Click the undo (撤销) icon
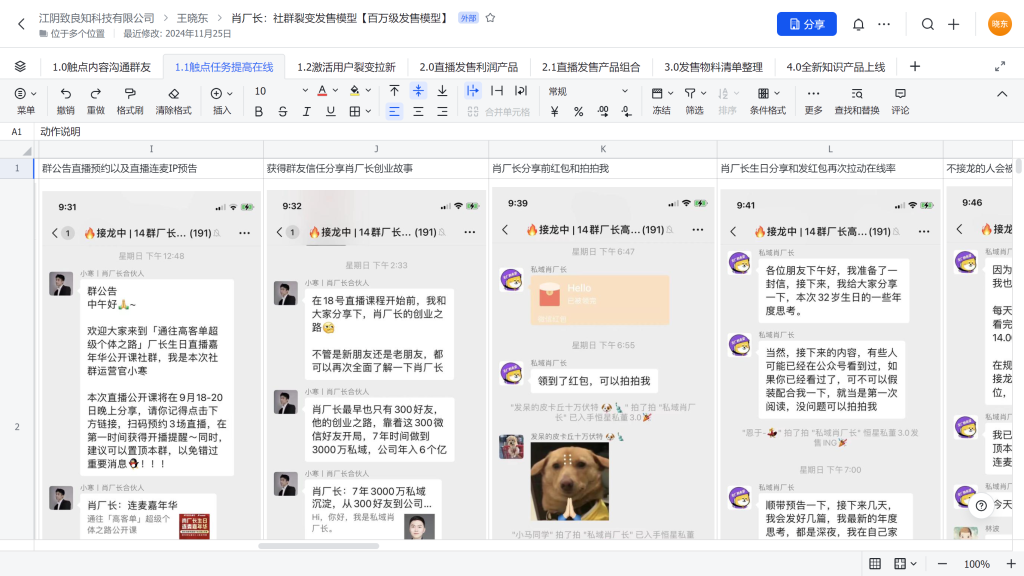This screenshot has height=576, width=1024. pos(65,93)
